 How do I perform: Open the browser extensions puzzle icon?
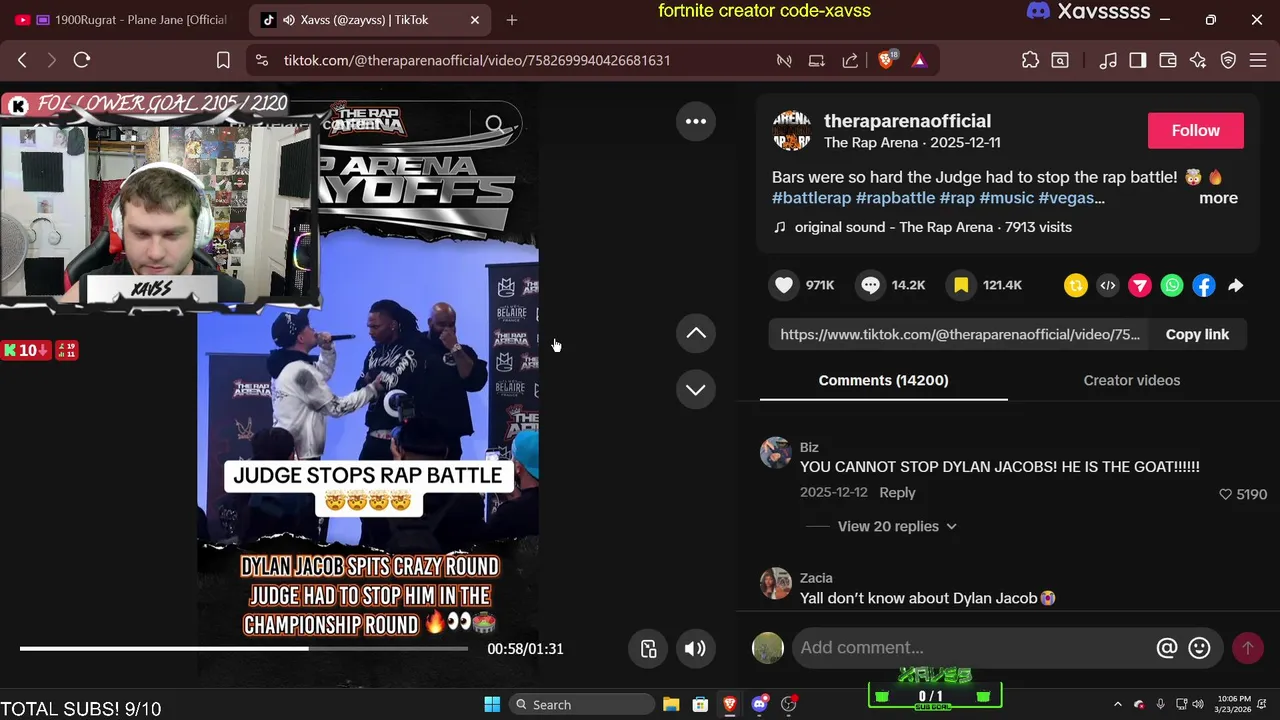pos(1030,60)
